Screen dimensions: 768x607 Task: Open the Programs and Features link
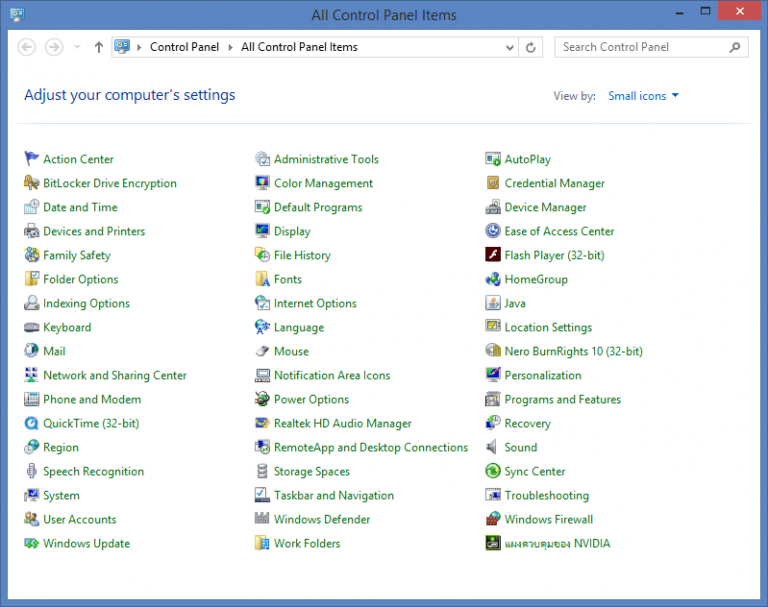coord(562,399)
